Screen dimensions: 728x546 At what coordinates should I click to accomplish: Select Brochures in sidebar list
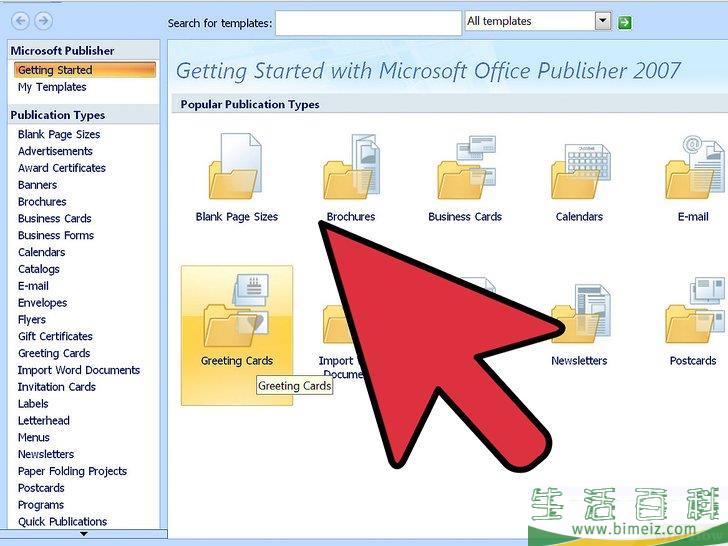pos(42,202)
